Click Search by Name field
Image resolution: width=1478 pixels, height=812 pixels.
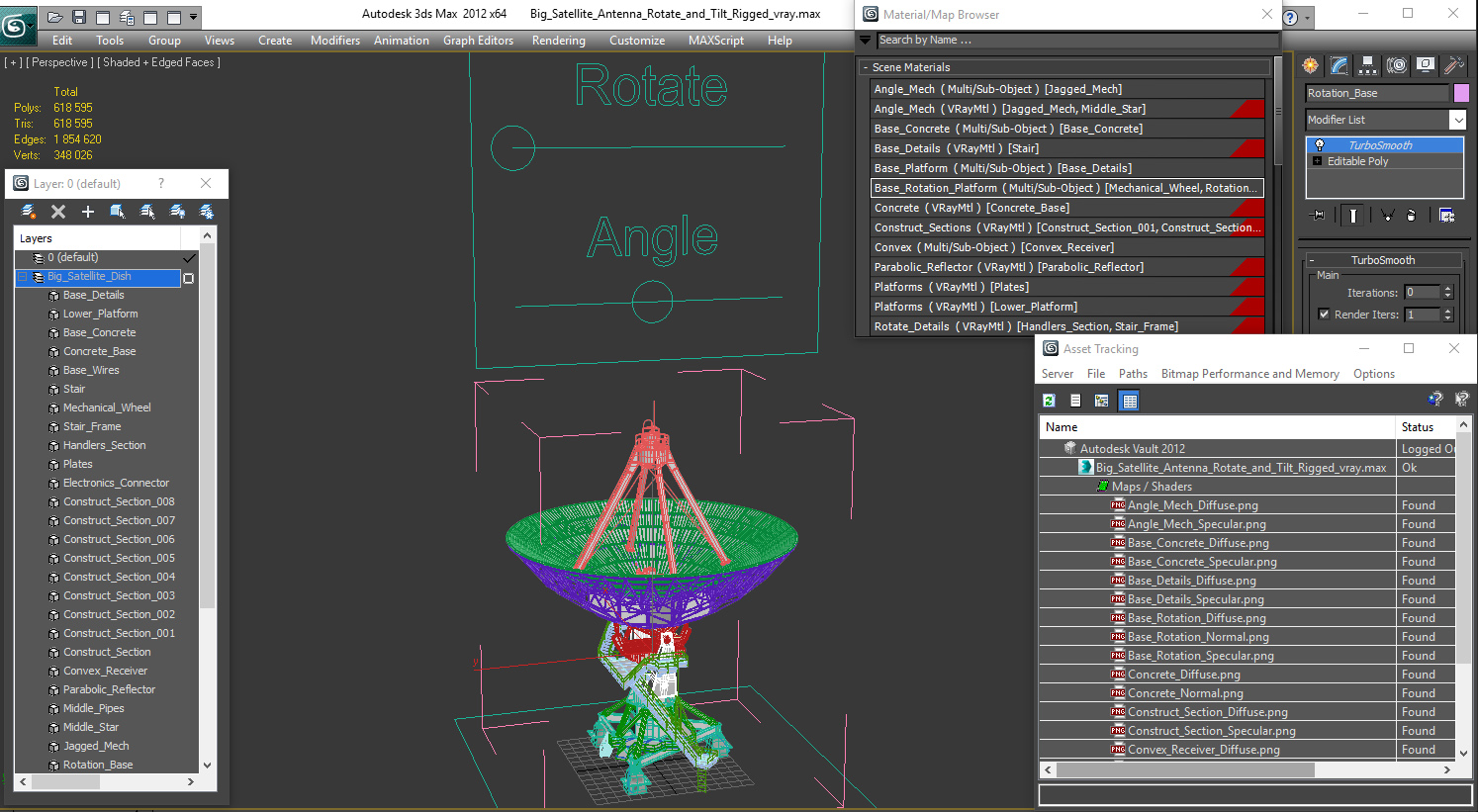tap(1077, 41)
